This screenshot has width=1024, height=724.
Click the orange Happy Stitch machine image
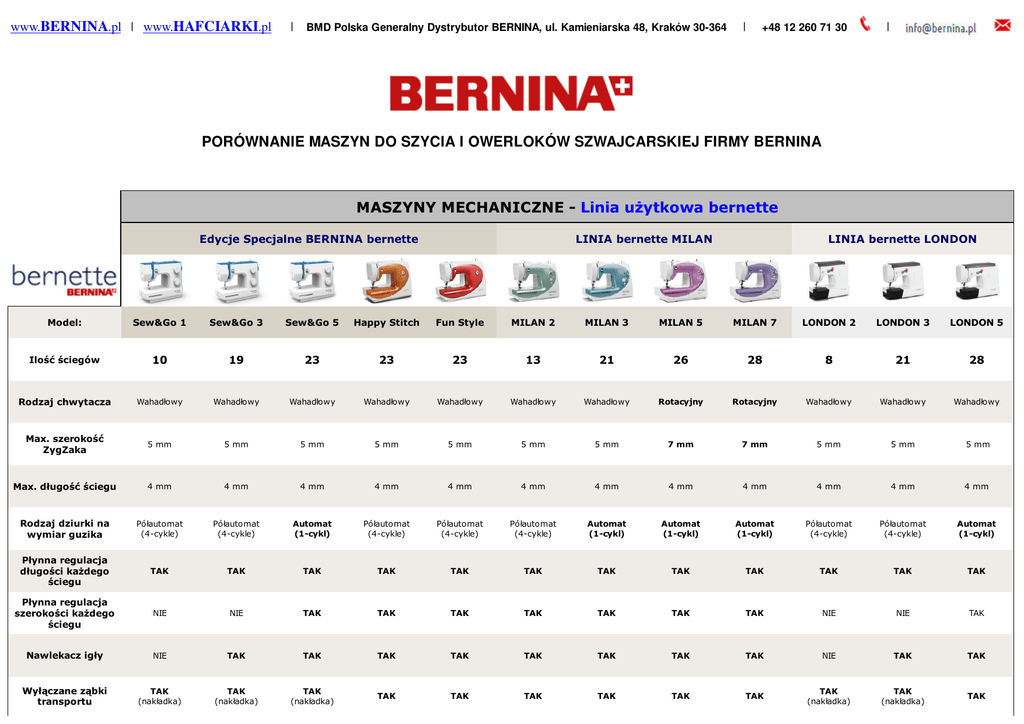coord(386,281)
